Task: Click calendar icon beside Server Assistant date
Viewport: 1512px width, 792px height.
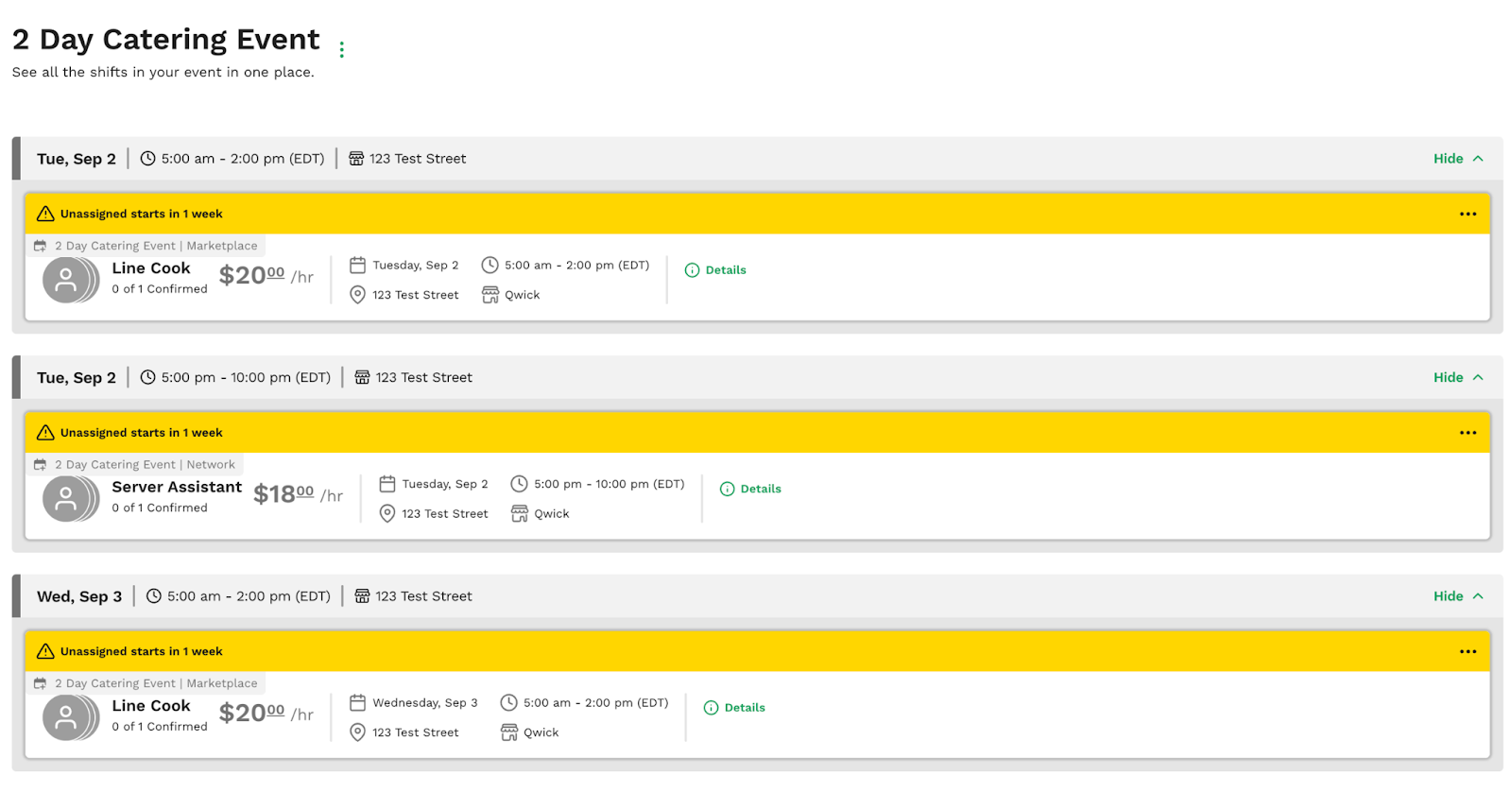Action: pyautogui.click(x=387, y=484)
